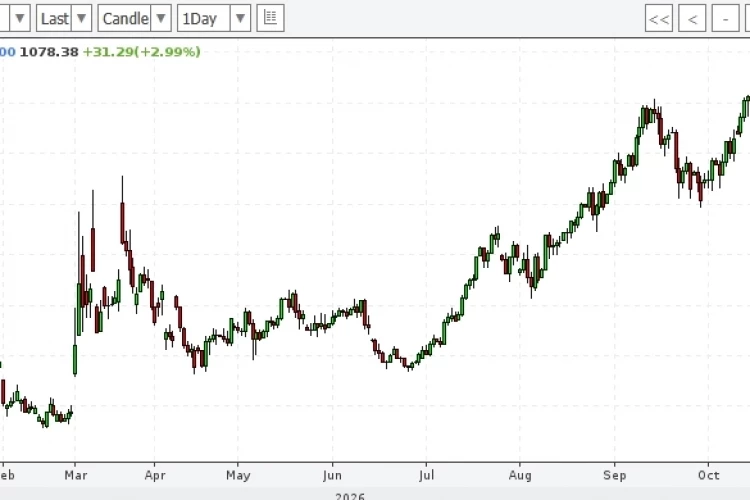Image resolution: width=750 pixels, height=500 pixels.
Task: Click the Jul label on the time axis
Action: tap(426, 475)
